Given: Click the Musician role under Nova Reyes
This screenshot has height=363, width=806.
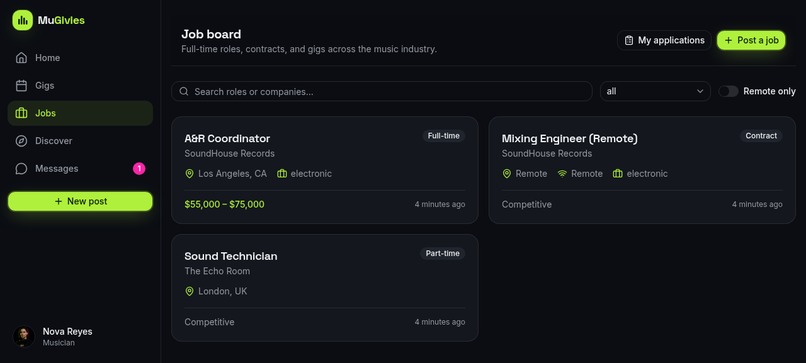Looking at the screenshot, I should coord(59,343).
